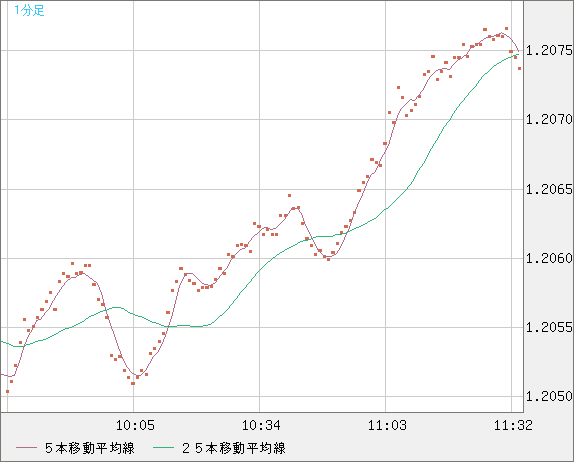Select the 1.2070 price axis label

(x=549, y=119)
